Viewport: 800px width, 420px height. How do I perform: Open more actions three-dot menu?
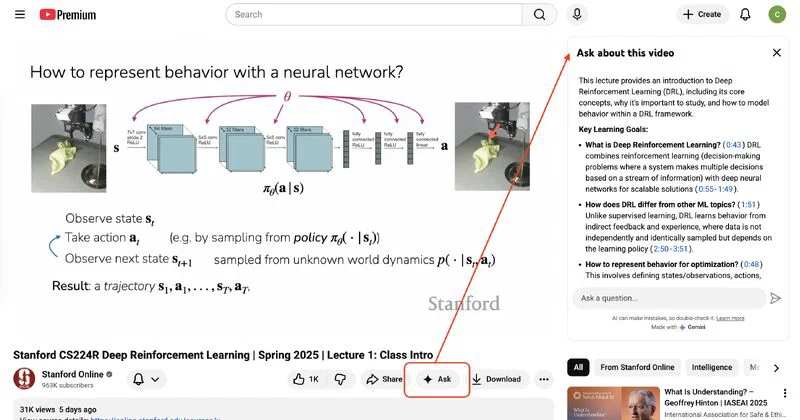(x=544, y=379)
